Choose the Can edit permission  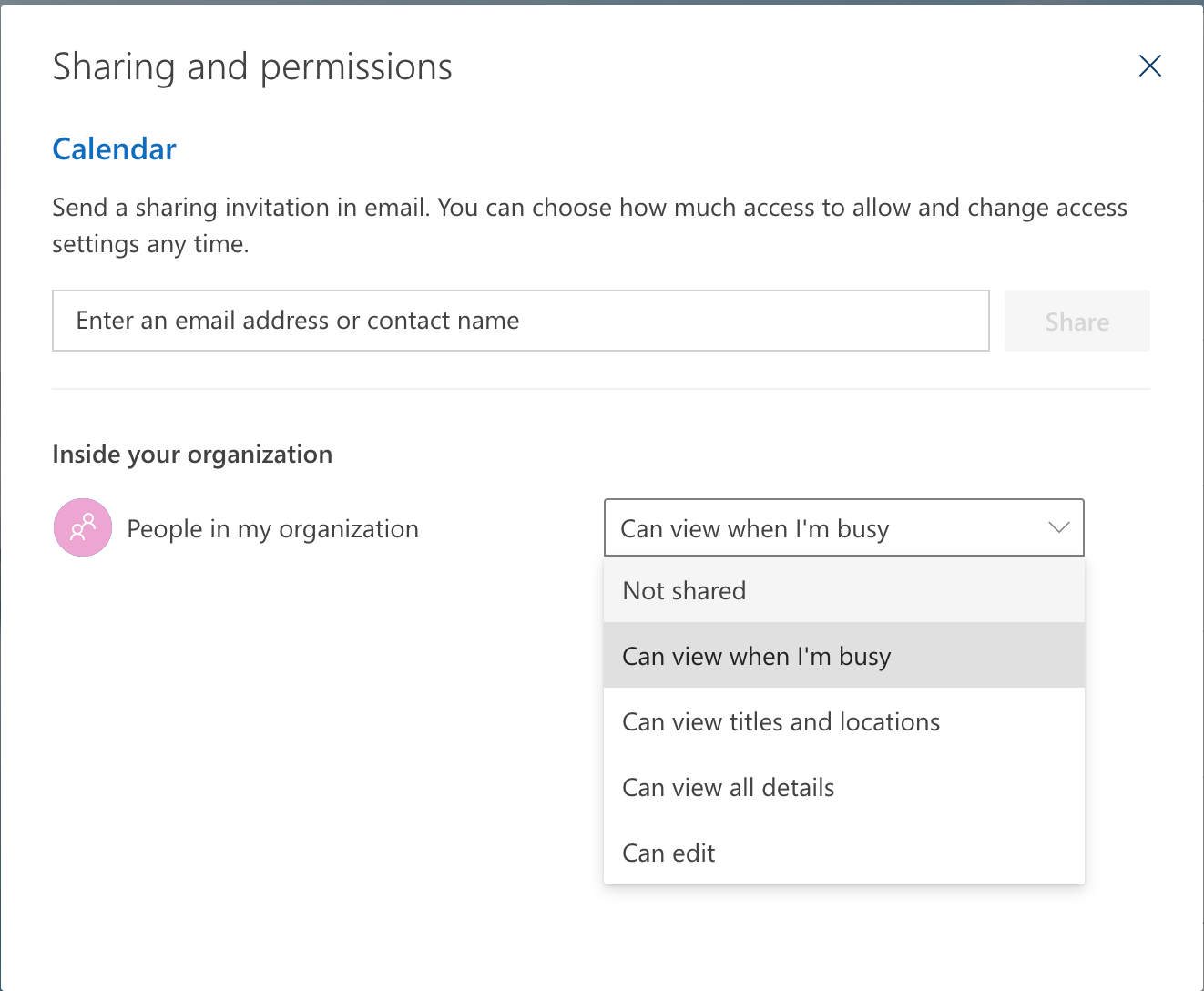pos(844,853)
